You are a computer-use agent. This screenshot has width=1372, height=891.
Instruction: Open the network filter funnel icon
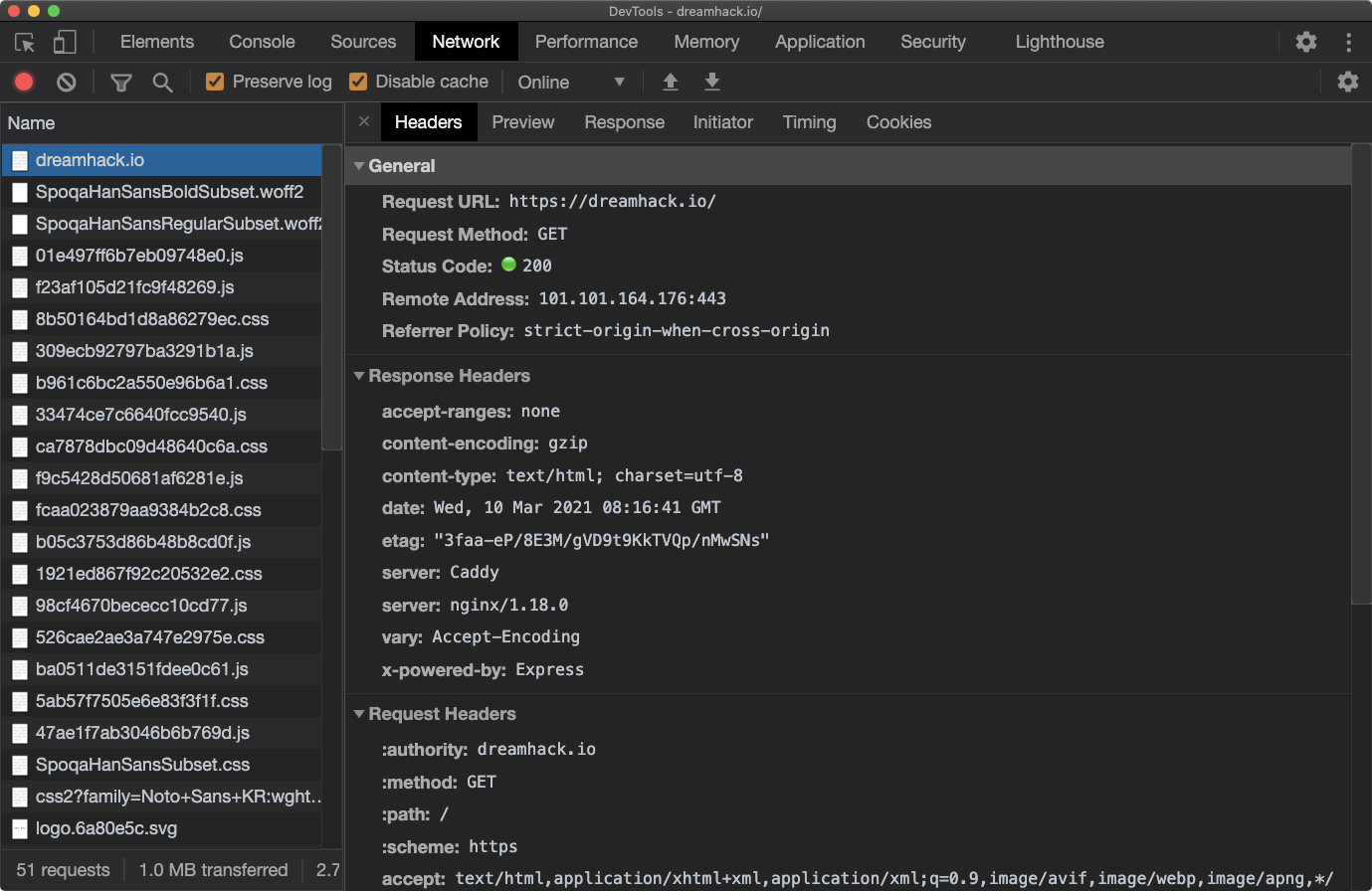121,83
